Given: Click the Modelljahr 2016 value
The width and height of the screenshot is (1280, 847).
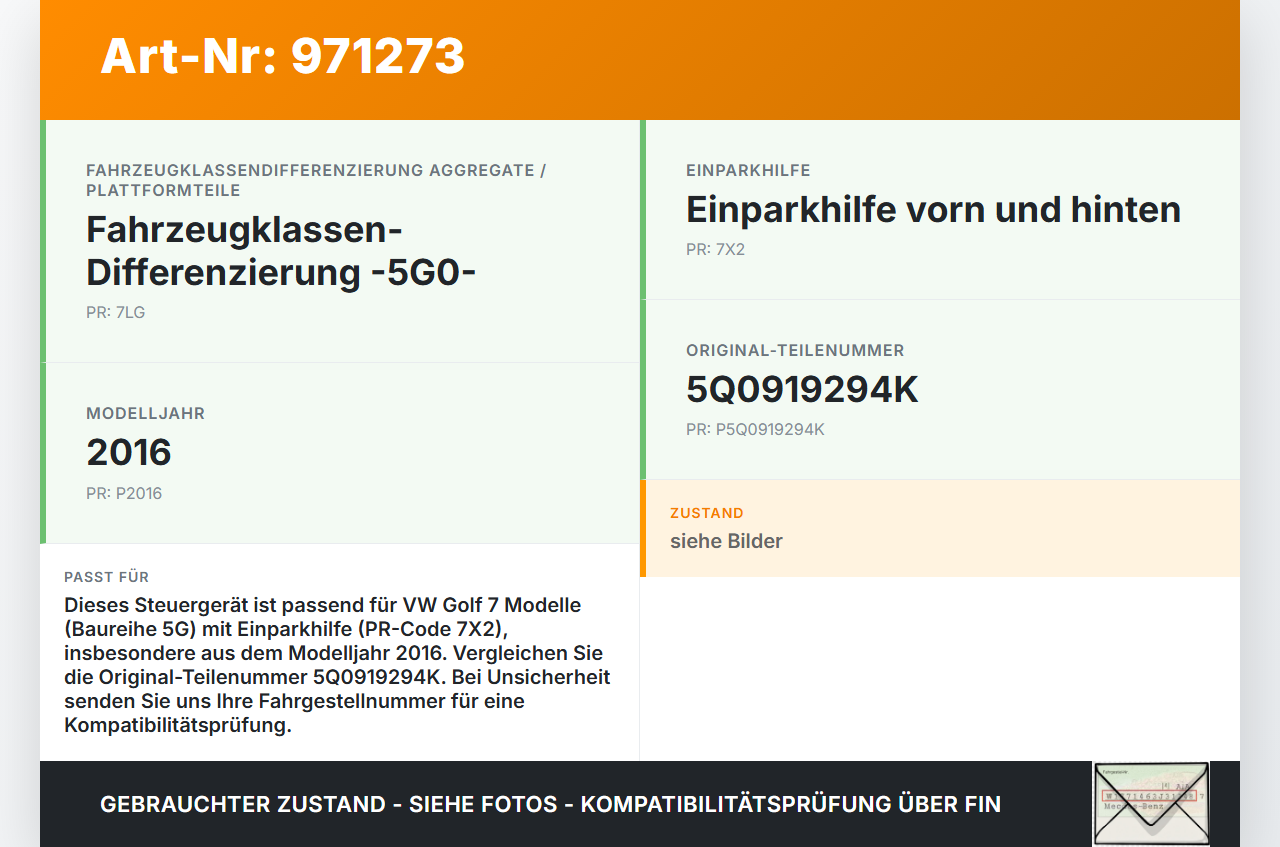Looking at the screenshot, I should [x=129, y=452].
